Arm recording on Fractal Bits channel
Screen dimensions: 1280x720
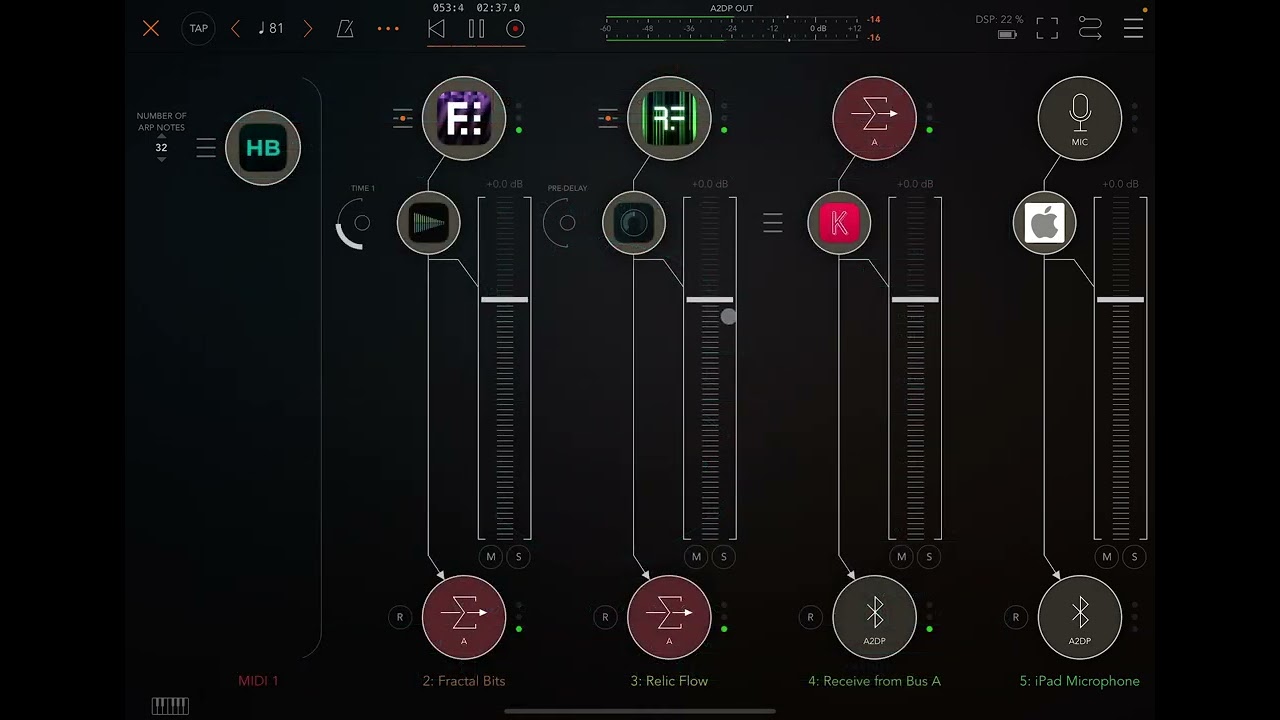(x=400, y=617)
